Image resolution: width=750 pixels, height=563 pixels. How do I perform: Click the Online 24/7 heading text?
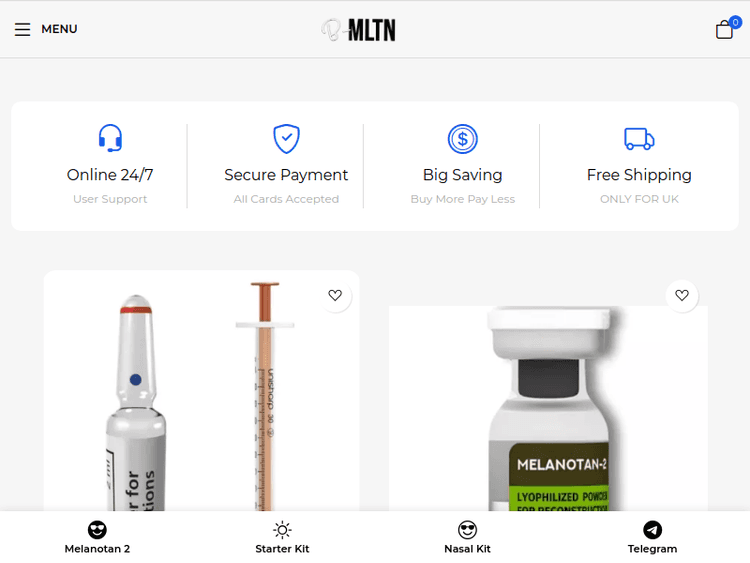click(110, 175)
